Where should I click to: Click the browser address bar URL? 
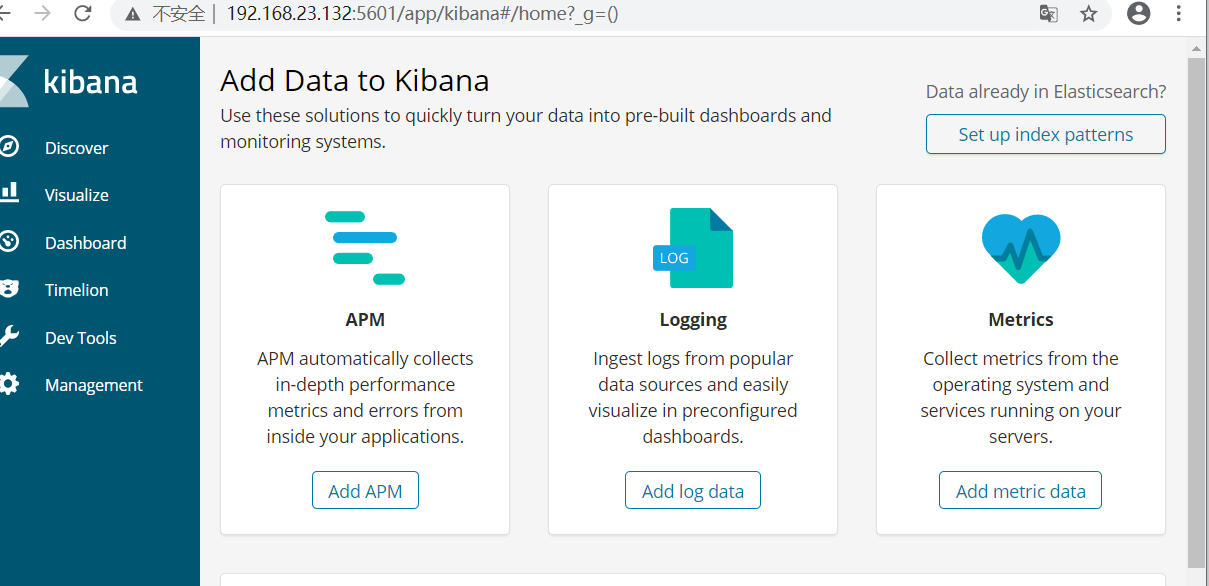coord(422,15)
